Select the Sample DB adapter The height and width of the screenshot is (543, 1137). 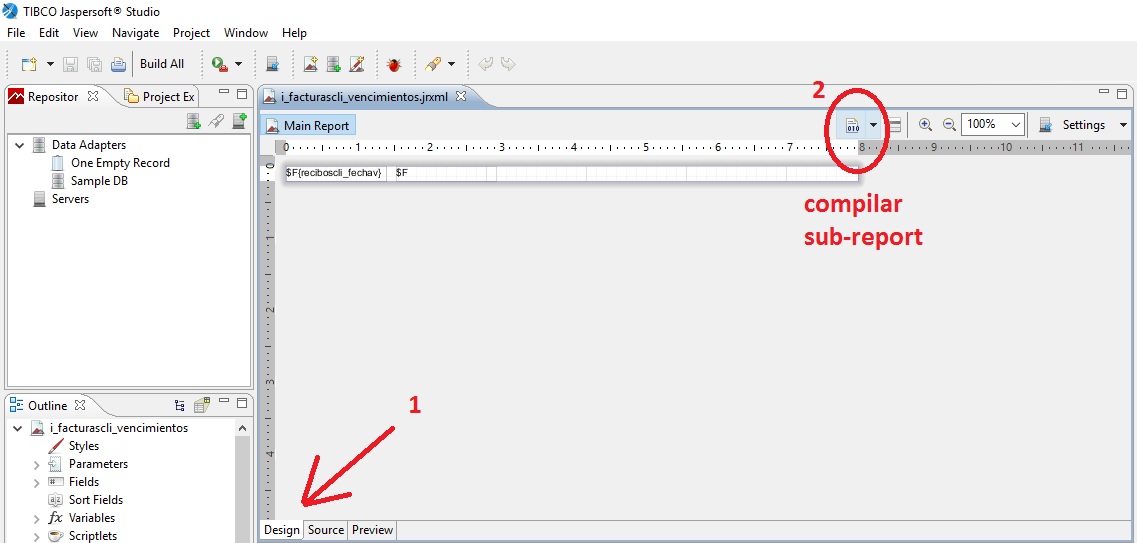coord(99,181)
